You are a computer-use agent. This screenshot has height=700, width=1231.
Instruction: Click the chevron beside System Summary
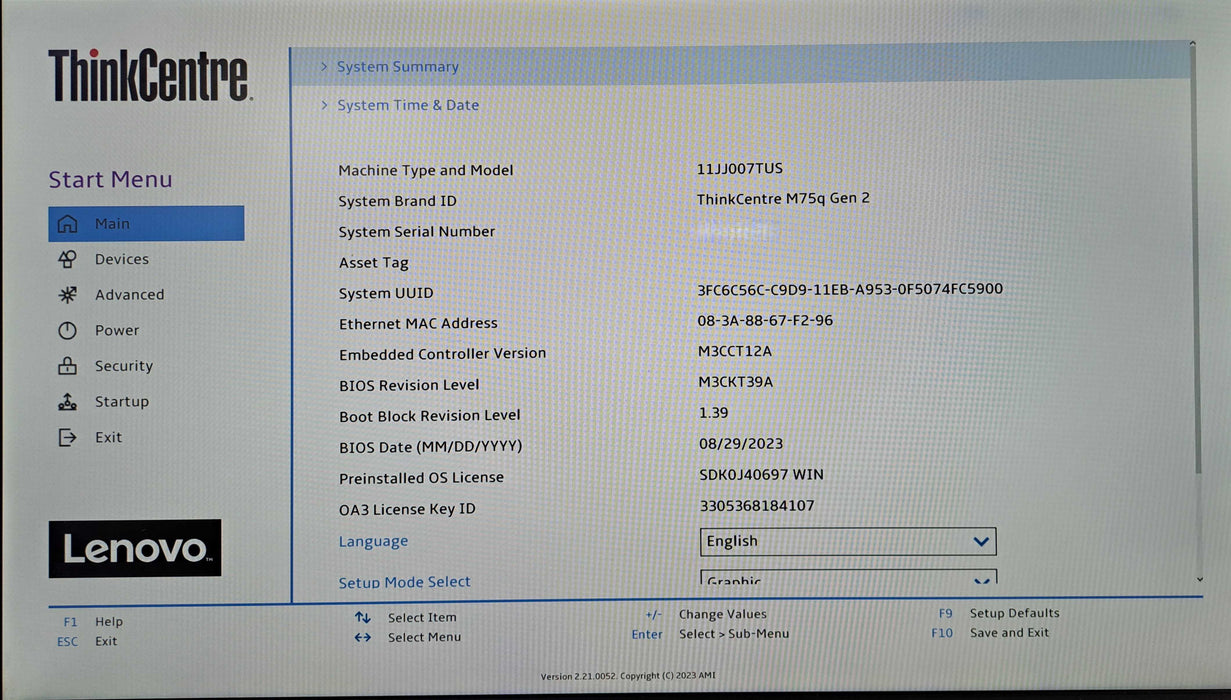click(x=324, y=67)
